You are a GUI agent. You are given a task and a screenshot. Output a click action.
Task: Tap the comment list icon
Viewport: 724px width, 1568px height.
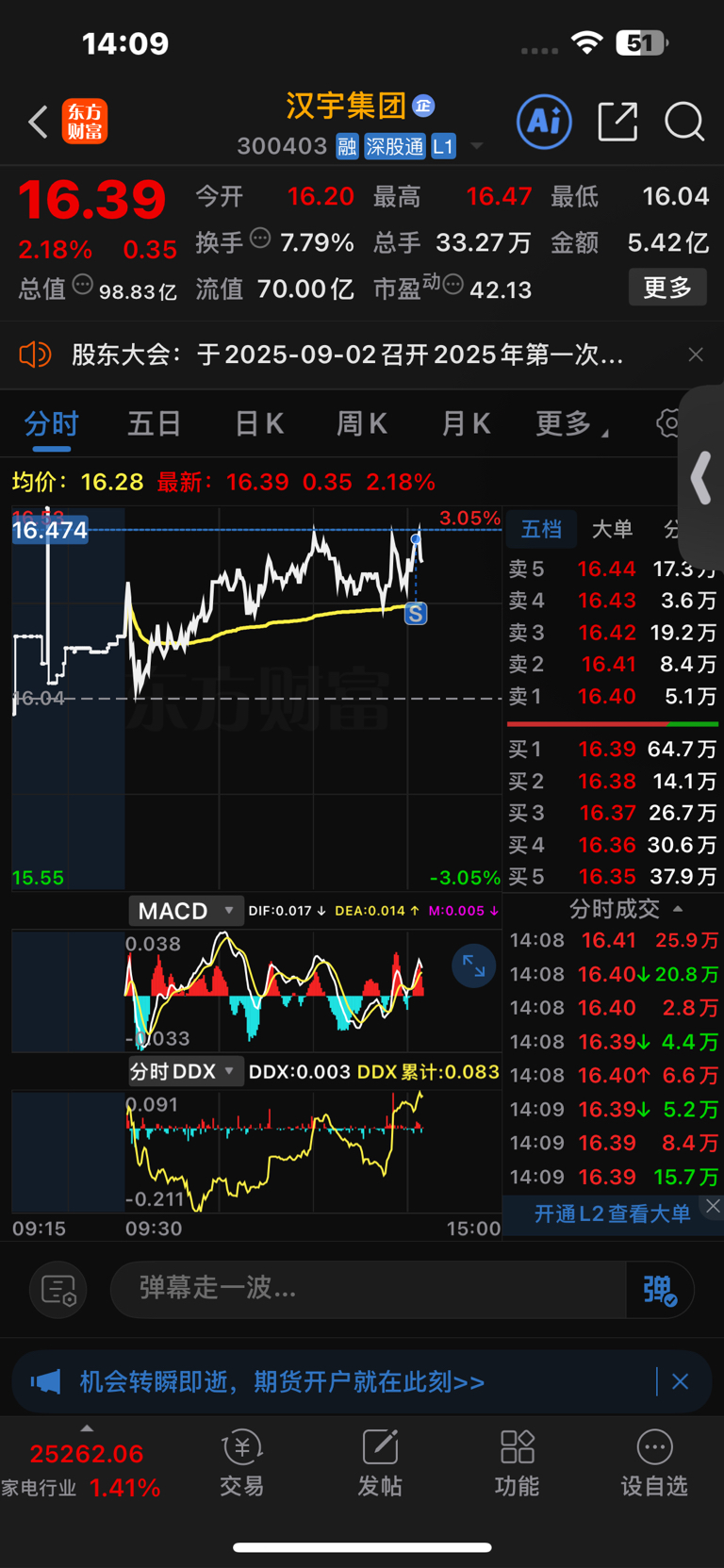(x=58, y=1290)
